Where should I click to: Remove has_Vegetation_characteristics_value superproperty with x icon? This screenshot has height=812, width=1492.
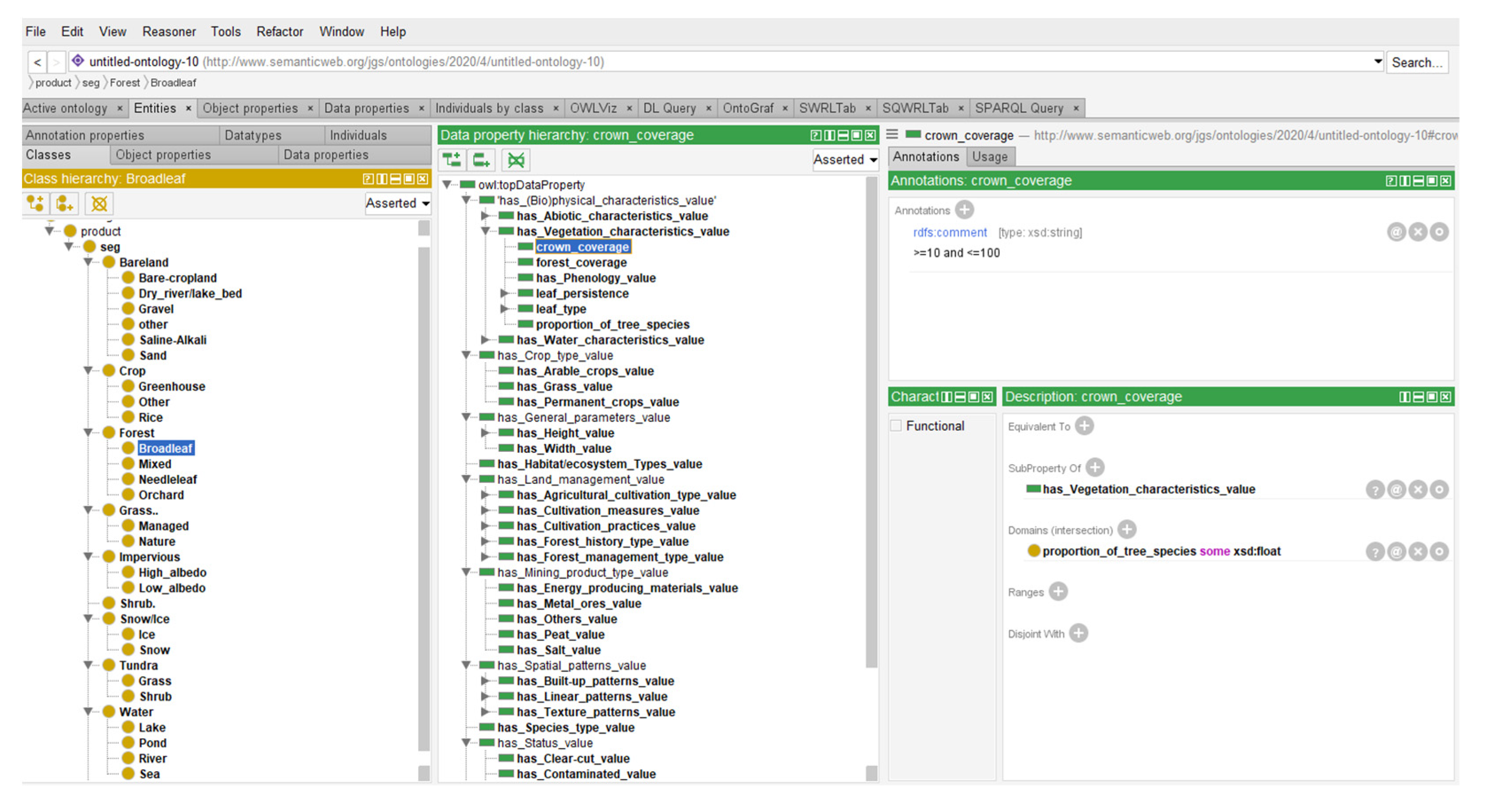1417,490
